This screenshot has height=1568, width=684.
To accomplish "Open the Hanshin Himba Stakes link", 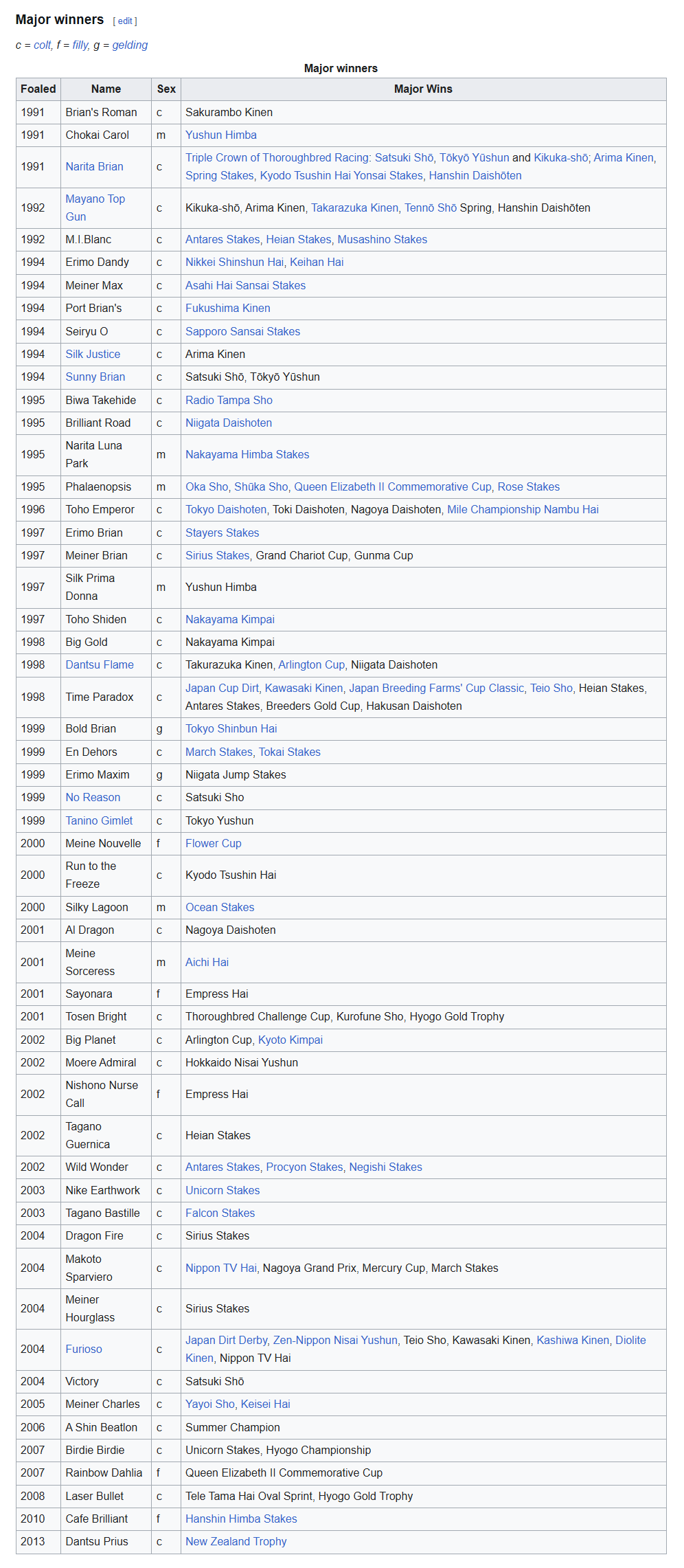I will click(241, 1519).
